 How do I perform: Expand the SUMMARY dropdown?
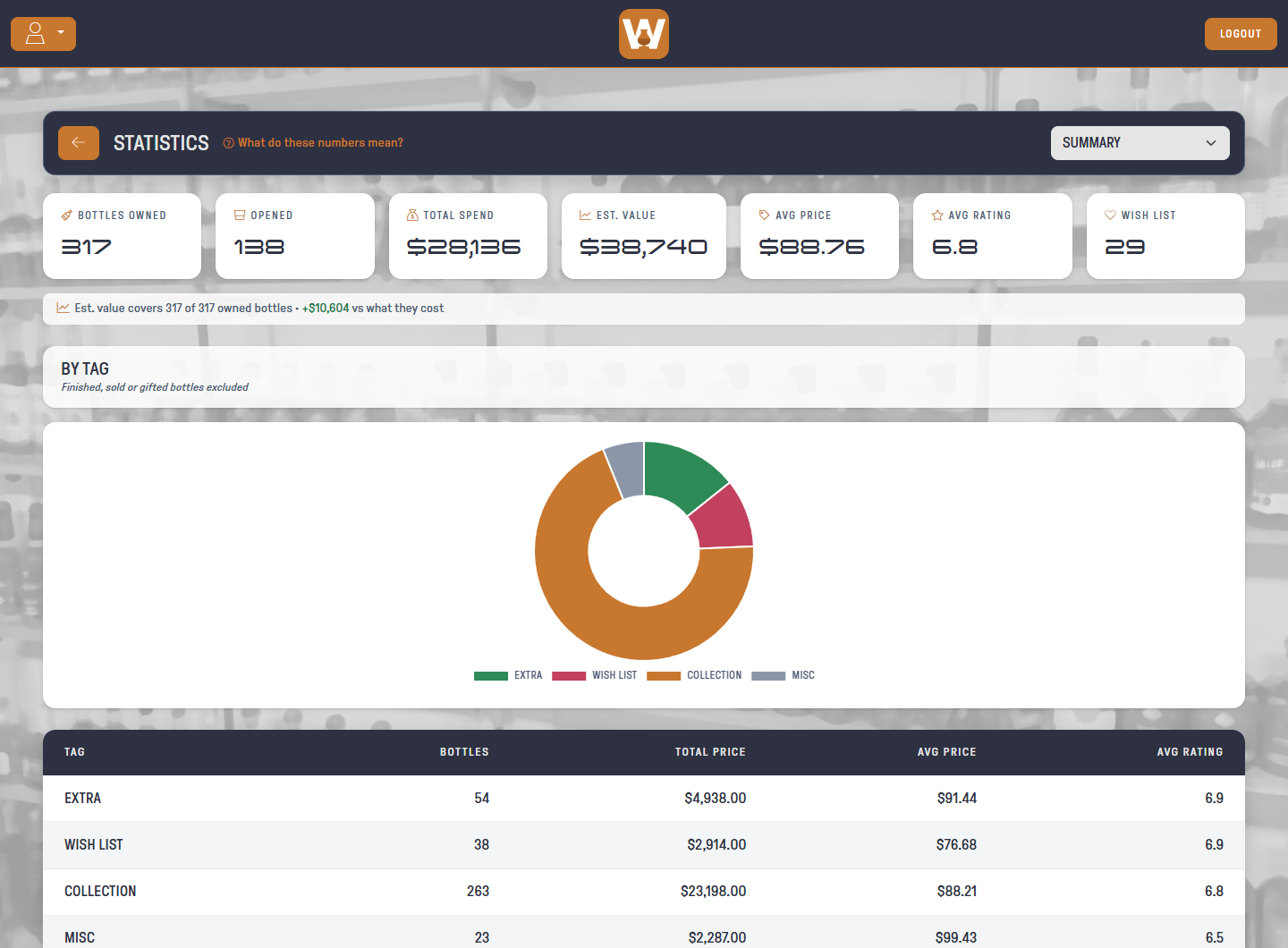coord(1140,143)
